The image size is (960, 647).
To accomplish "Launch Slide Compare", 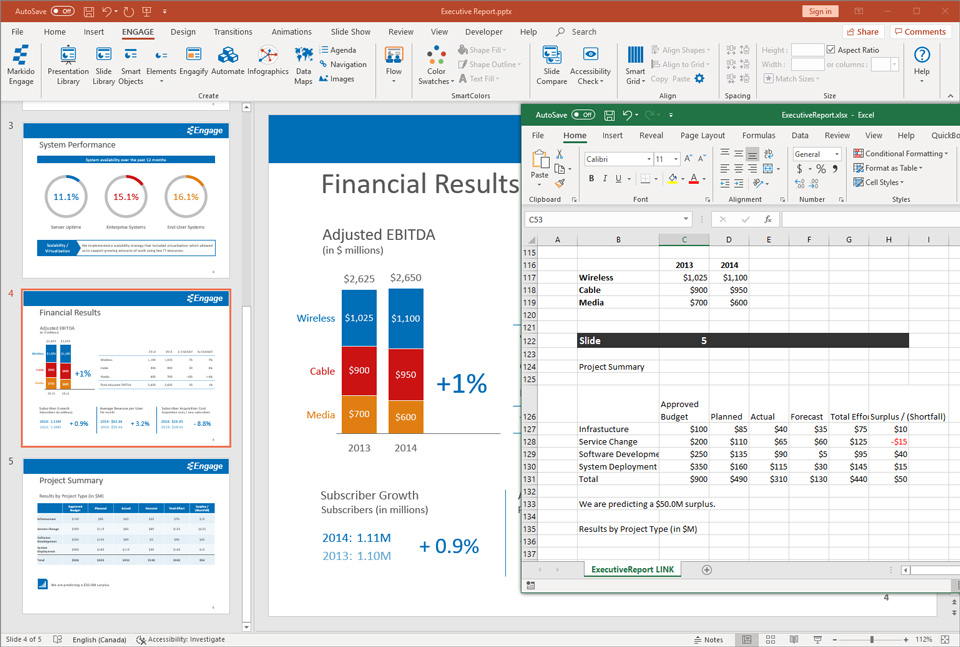I will [552, 65].
